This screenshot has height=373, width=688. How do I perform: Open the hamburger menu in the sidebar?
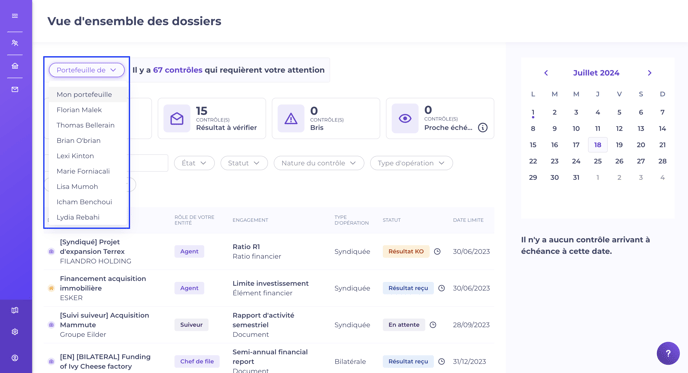coord(15,16)
